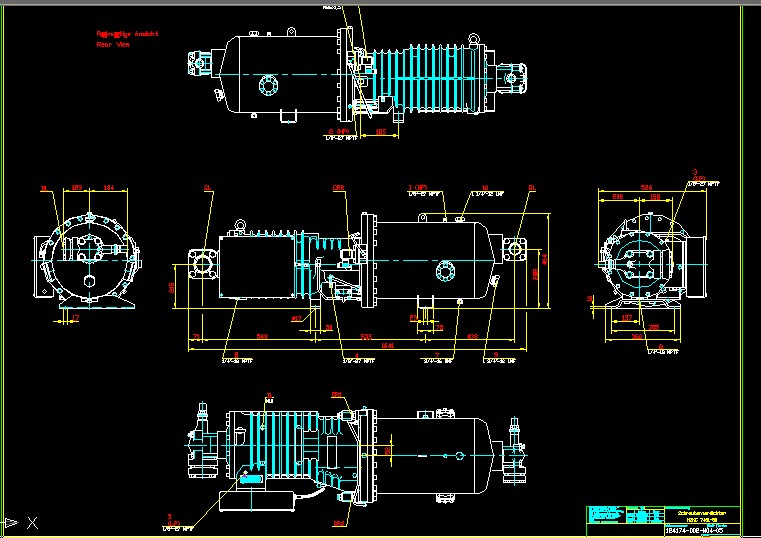Click the round flange port on rear view tank

[x=267, y=84]
